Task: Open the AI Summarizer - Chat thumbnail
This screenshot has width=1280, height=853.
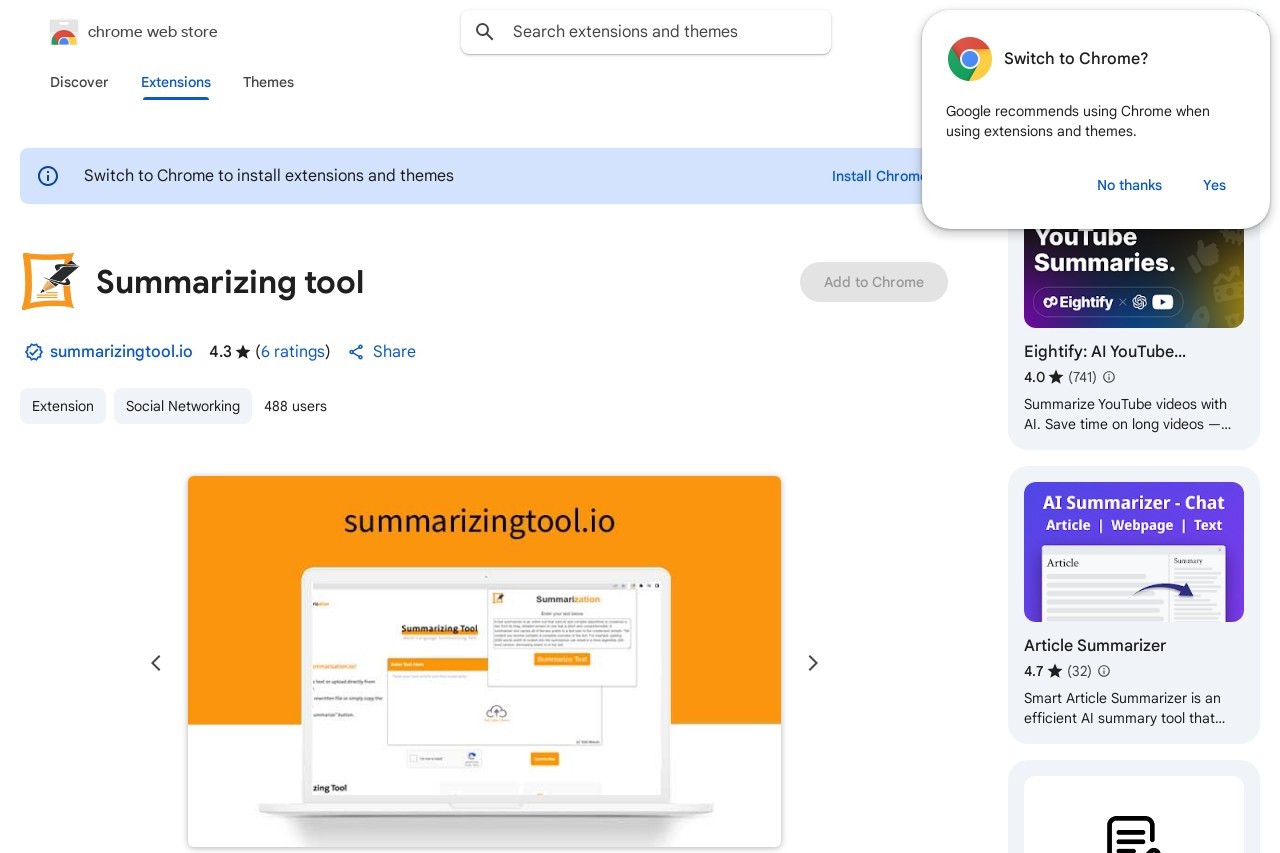Action: (x=1134, y=552)
